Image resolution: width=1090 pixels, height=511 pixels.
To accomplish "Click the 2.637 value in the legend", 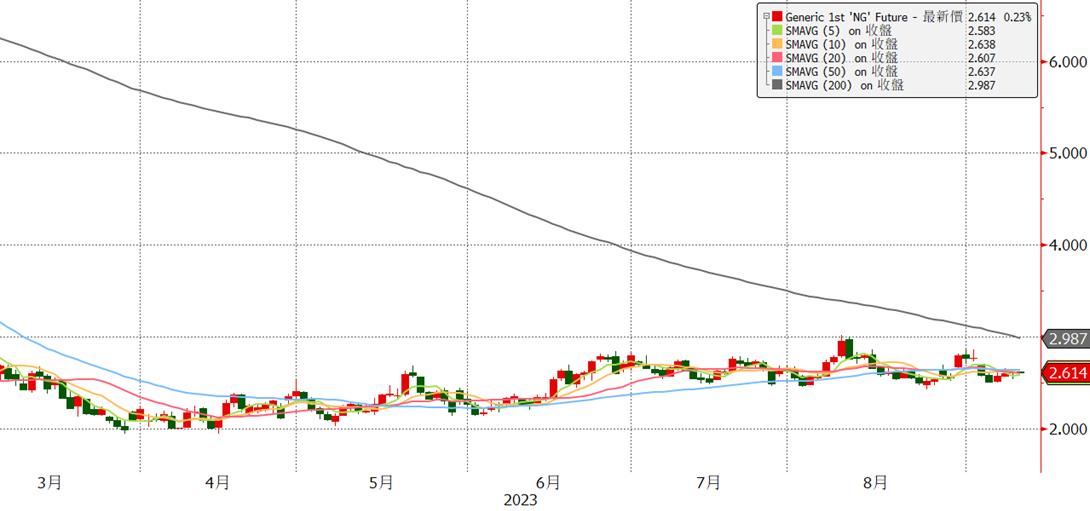I will (x=982, y=72).
